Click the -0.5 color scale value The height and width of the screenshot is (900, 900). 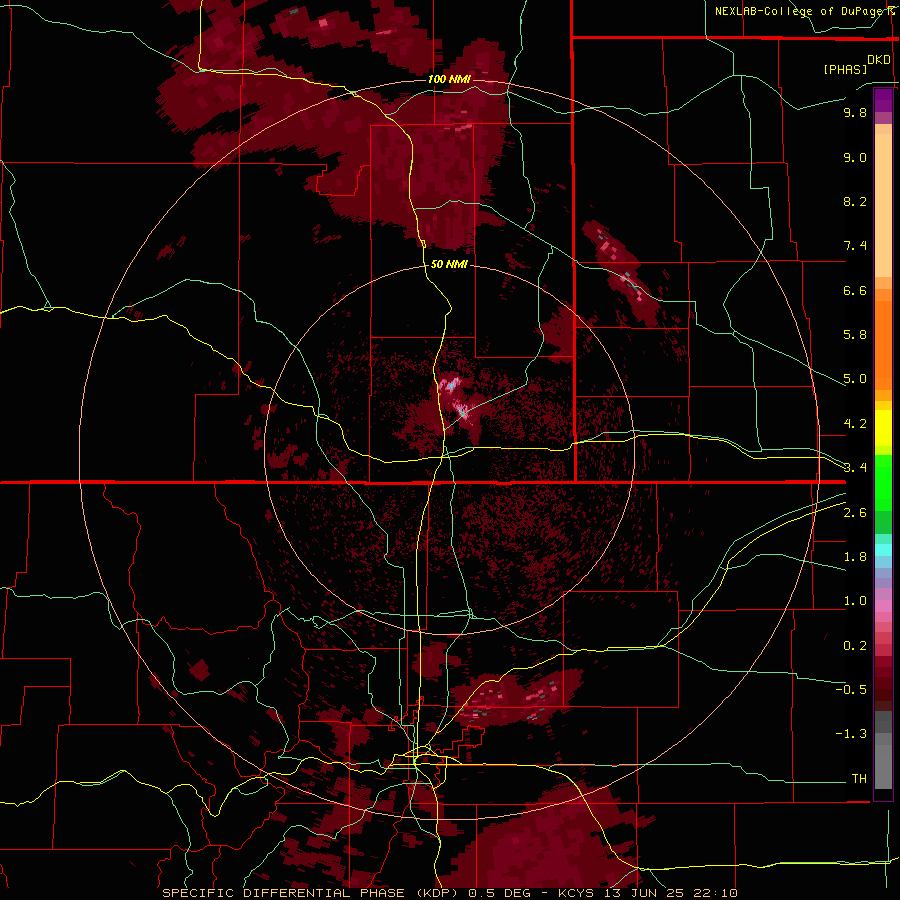851,690
